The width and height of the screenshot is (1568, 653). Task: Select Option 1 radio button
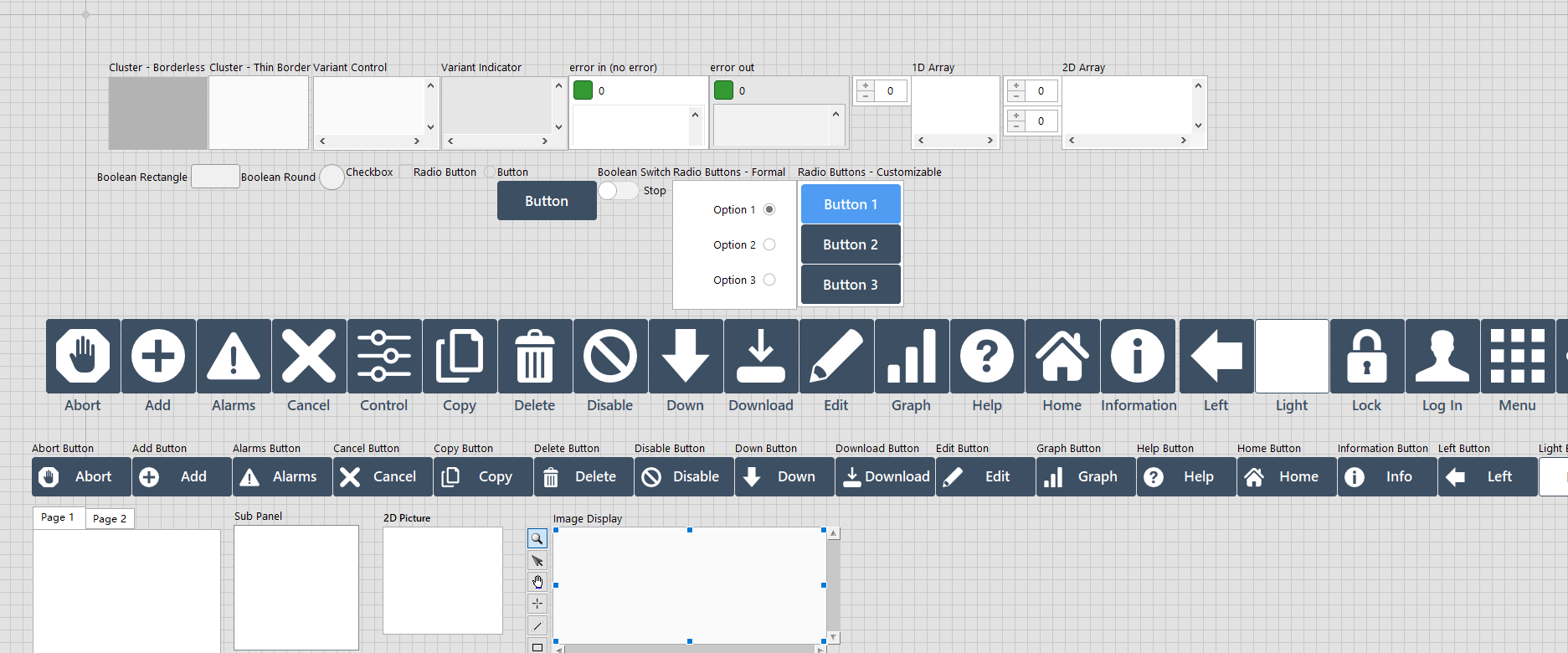(769, 209)
